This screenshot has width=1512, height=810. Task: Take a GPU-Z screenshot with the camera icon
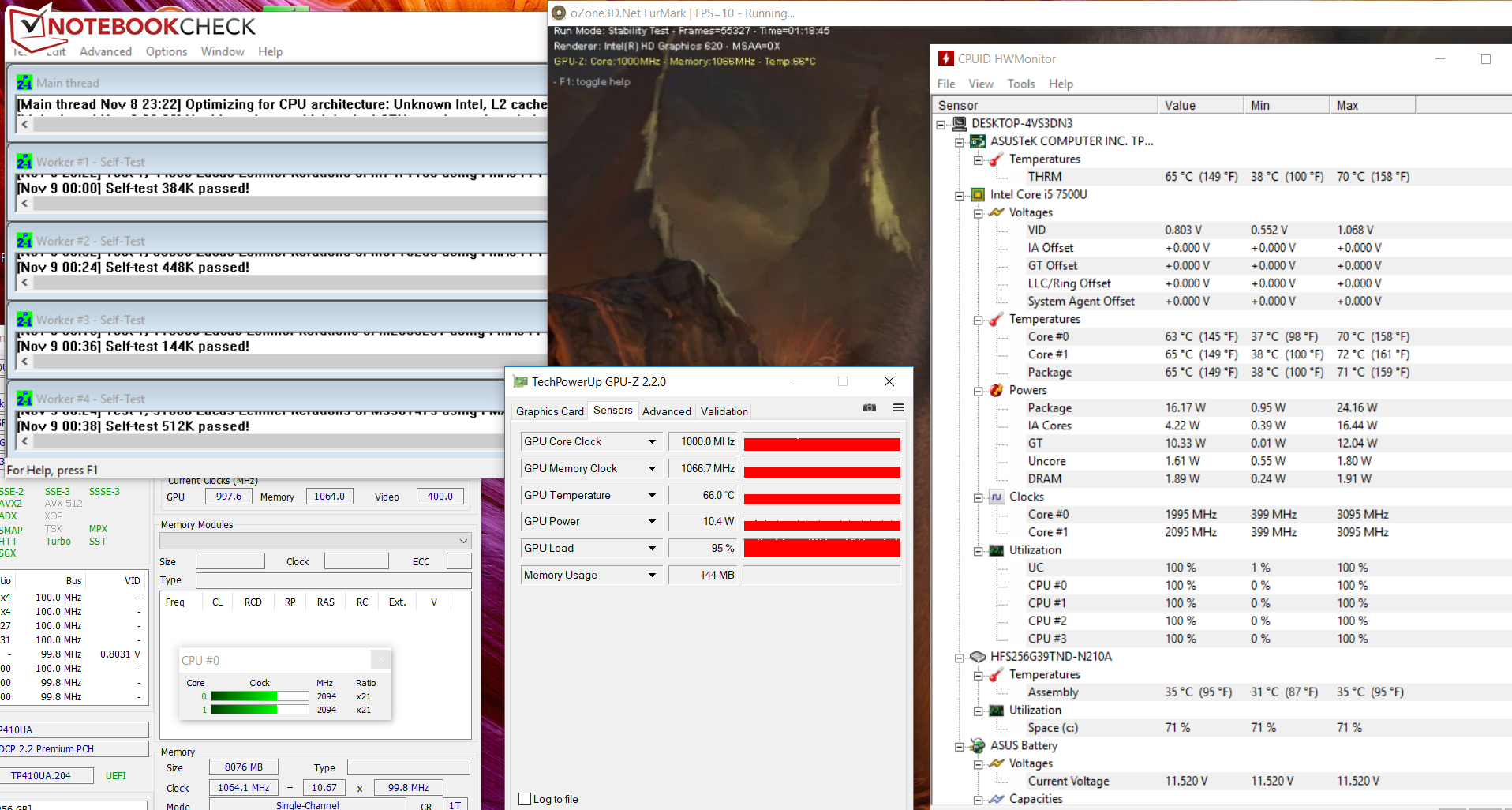pos(870,407)
